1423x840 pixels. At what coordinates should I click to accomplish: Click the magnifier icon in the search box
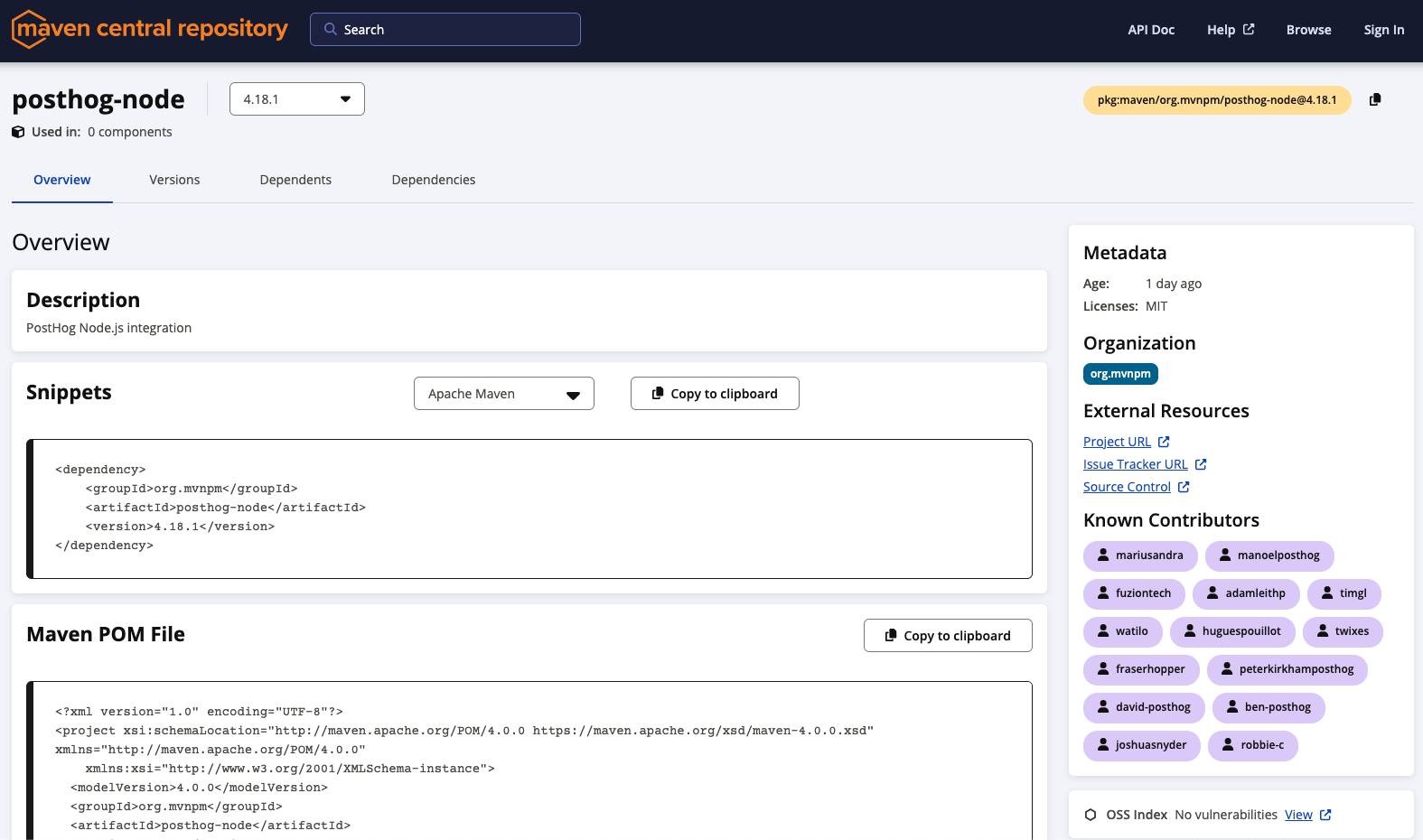(x=331, y=29)
